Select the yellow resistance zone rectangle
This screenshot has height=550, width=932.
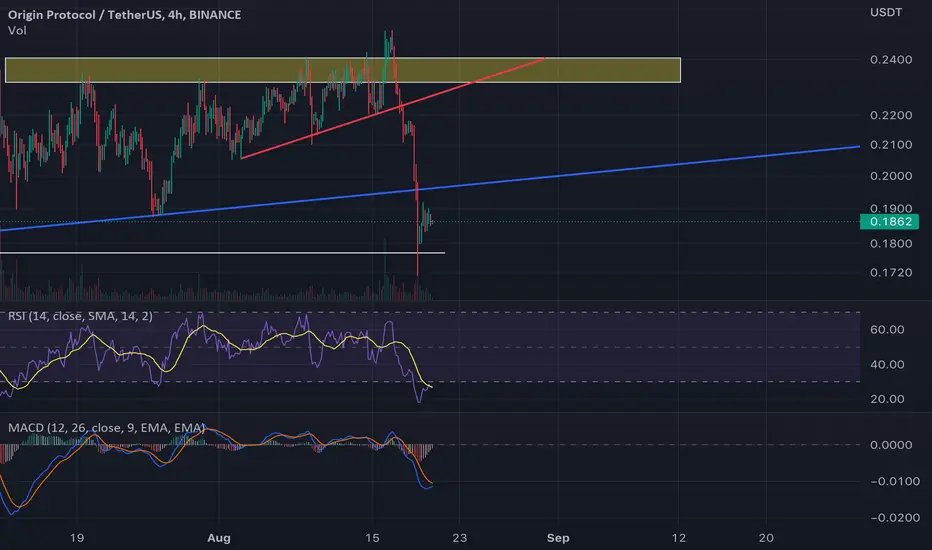pyautogui.click(x=343, y=70)
